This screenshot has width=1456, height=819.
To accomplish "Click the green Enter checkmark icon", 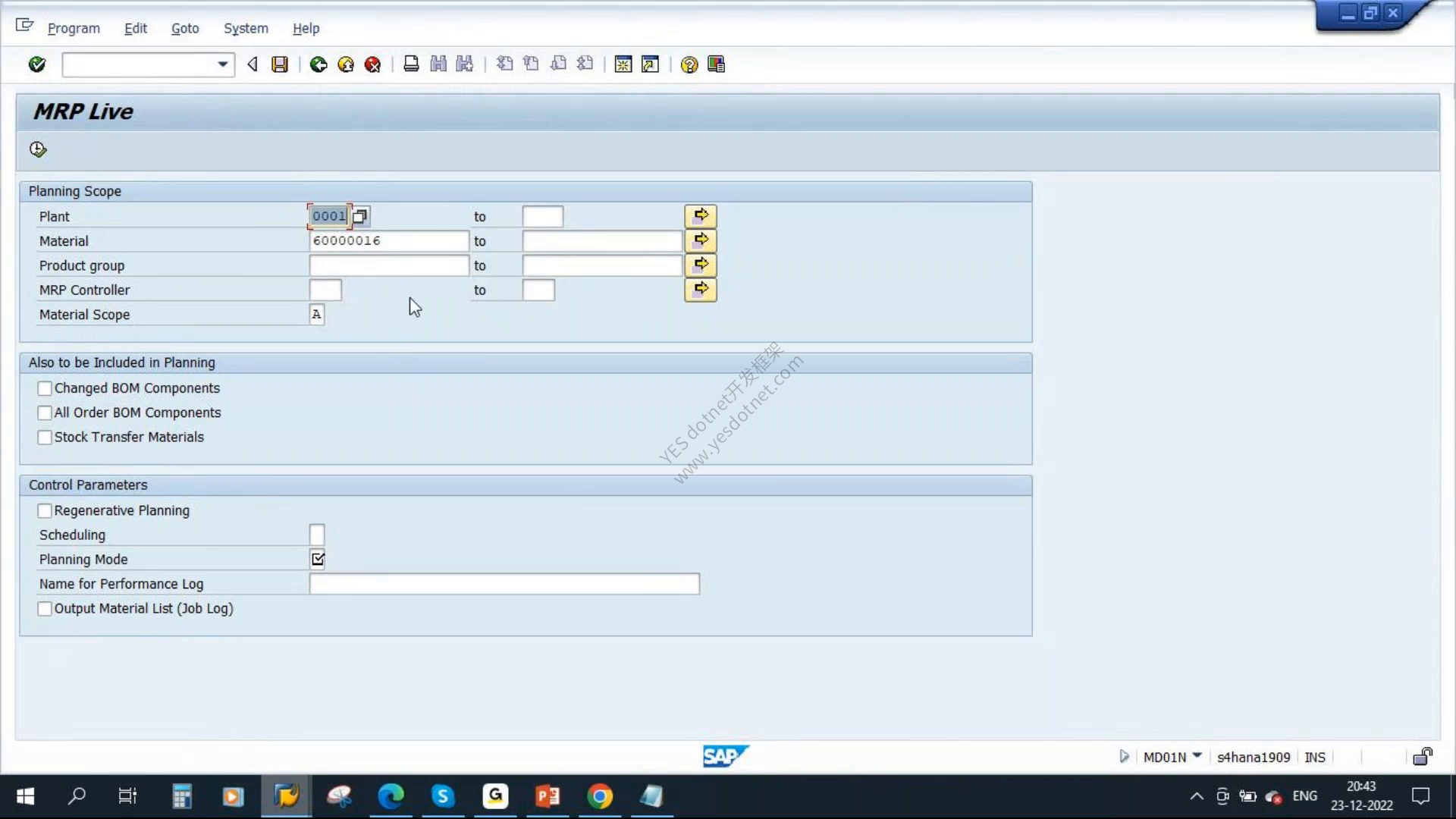I will [36, 64].
